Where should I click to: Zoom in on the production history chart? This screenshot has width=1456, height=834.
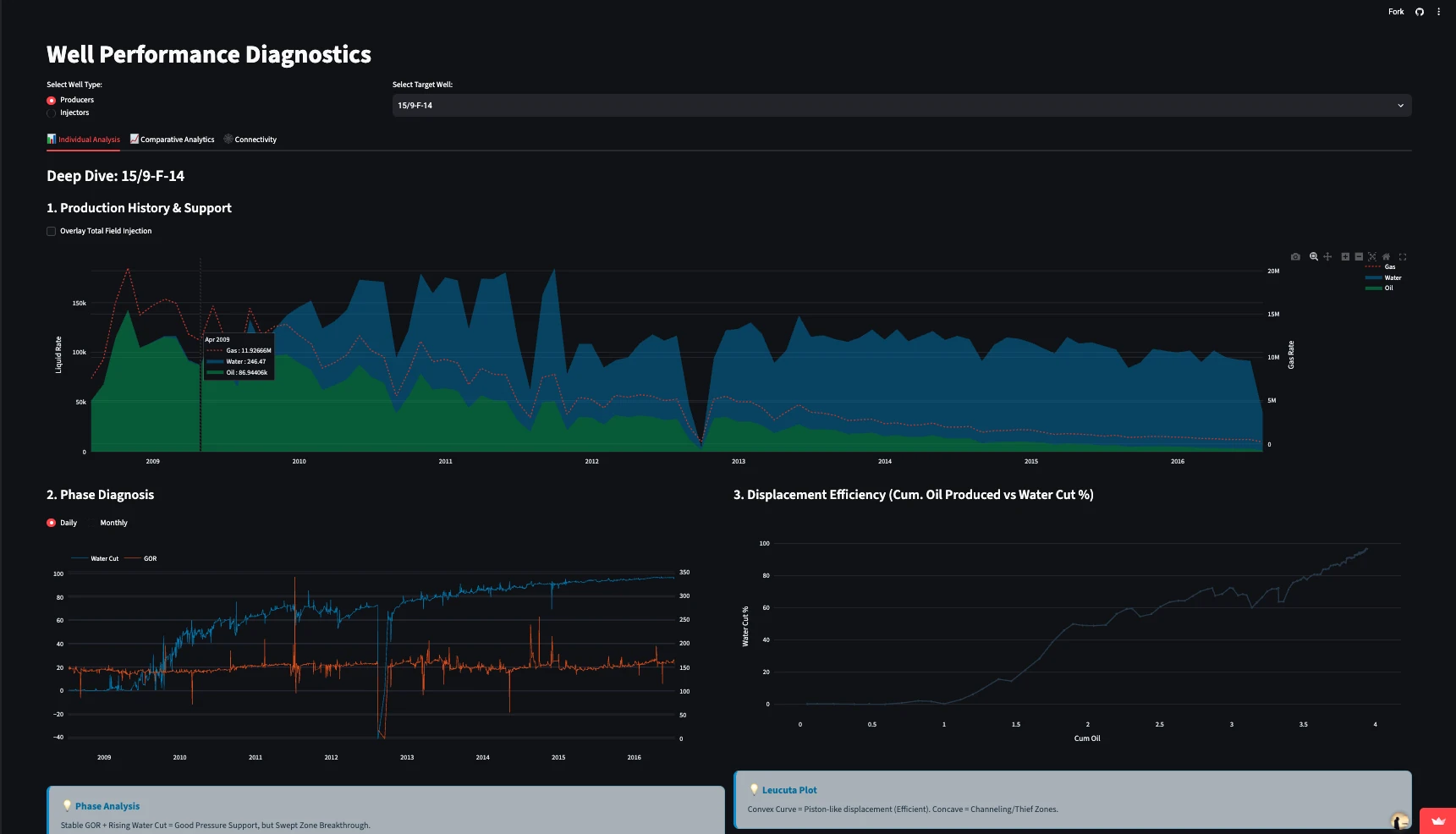coord(1345,257)
